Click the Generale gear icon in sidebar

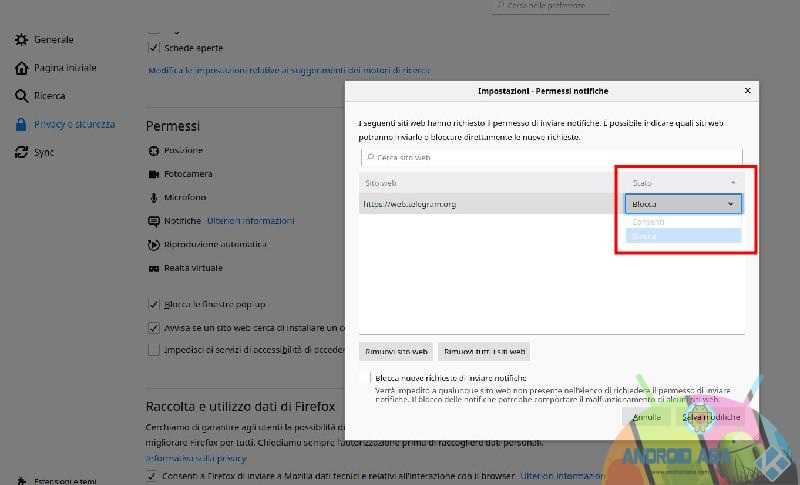coord(21,40)
